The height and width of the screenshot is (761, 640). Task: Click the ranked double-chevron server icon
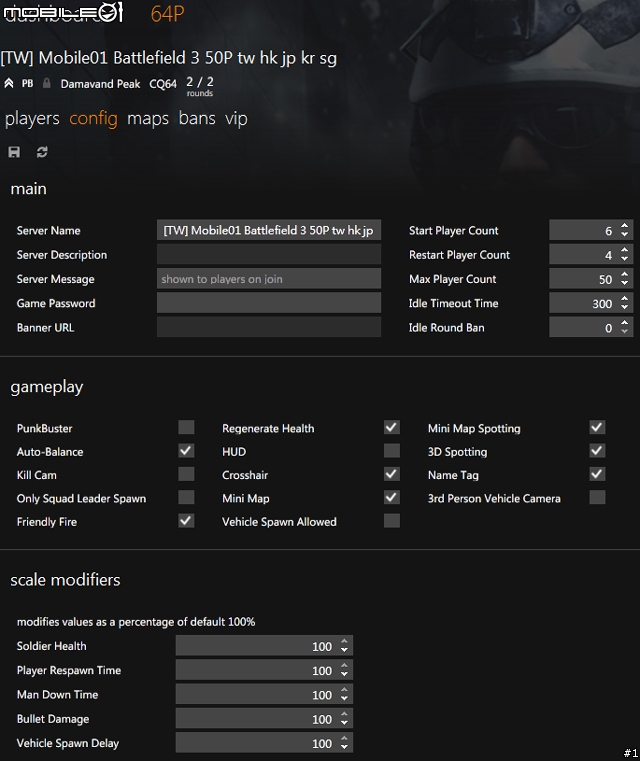(x=9, y=83)
